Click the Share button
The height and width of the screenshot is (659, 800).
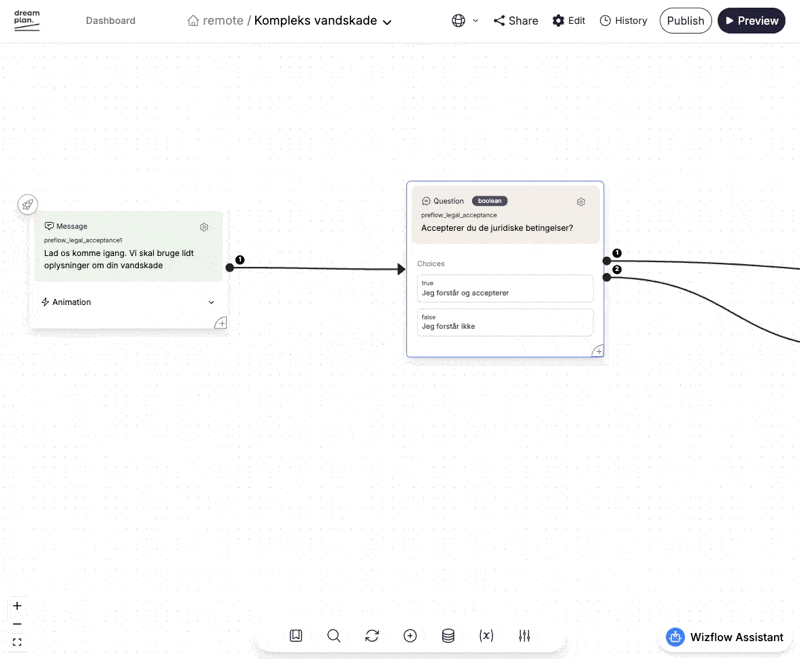click(x=516, y=20)
